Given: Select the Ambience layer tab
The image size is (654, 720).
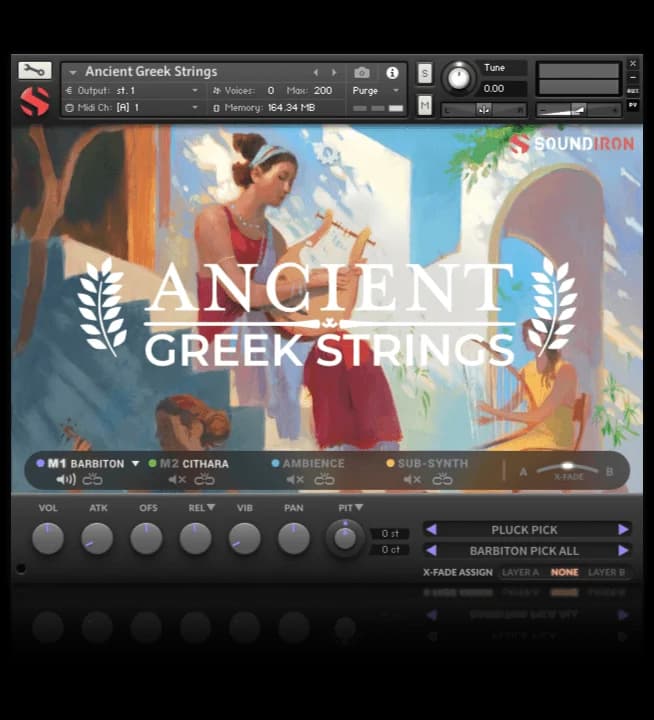Looking at the screenshot, I should click(x=313, y=463).
